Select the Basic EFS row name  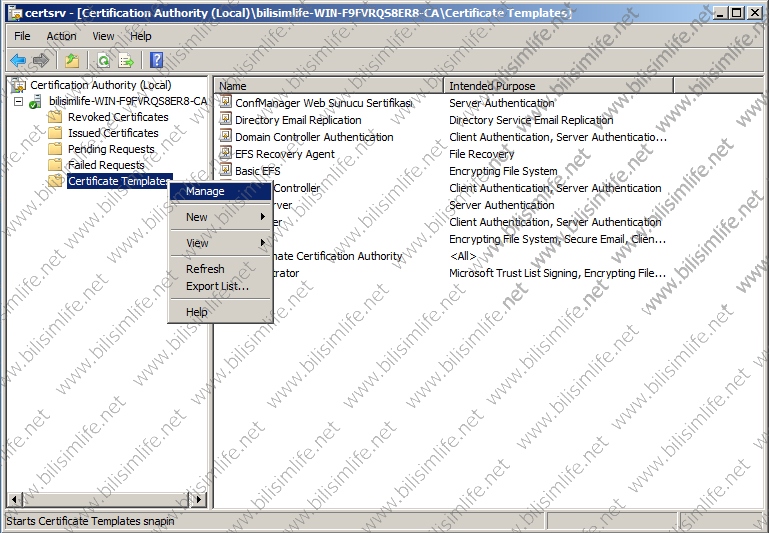[x=258, y=171]
